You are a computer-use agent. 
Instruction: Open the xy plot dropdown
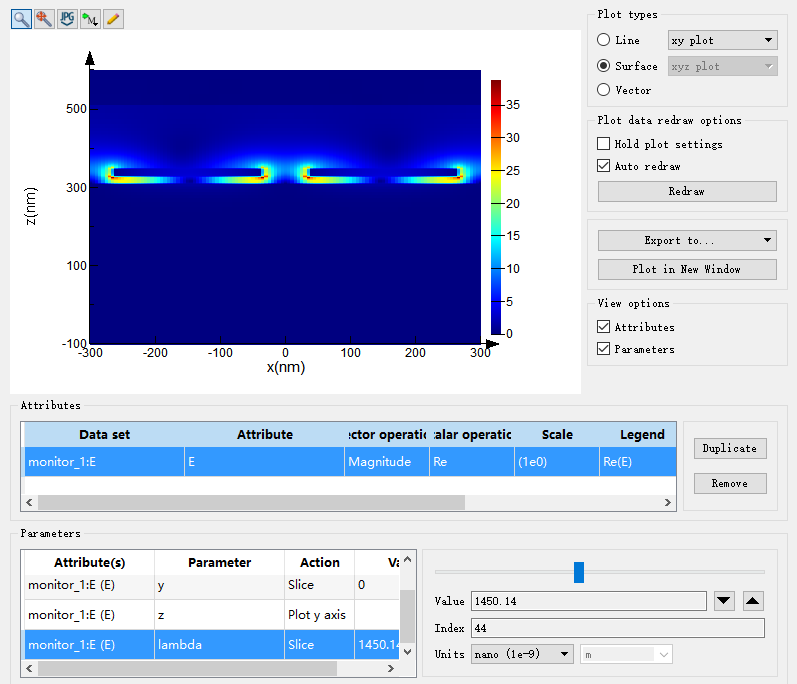tap(722, 40)
